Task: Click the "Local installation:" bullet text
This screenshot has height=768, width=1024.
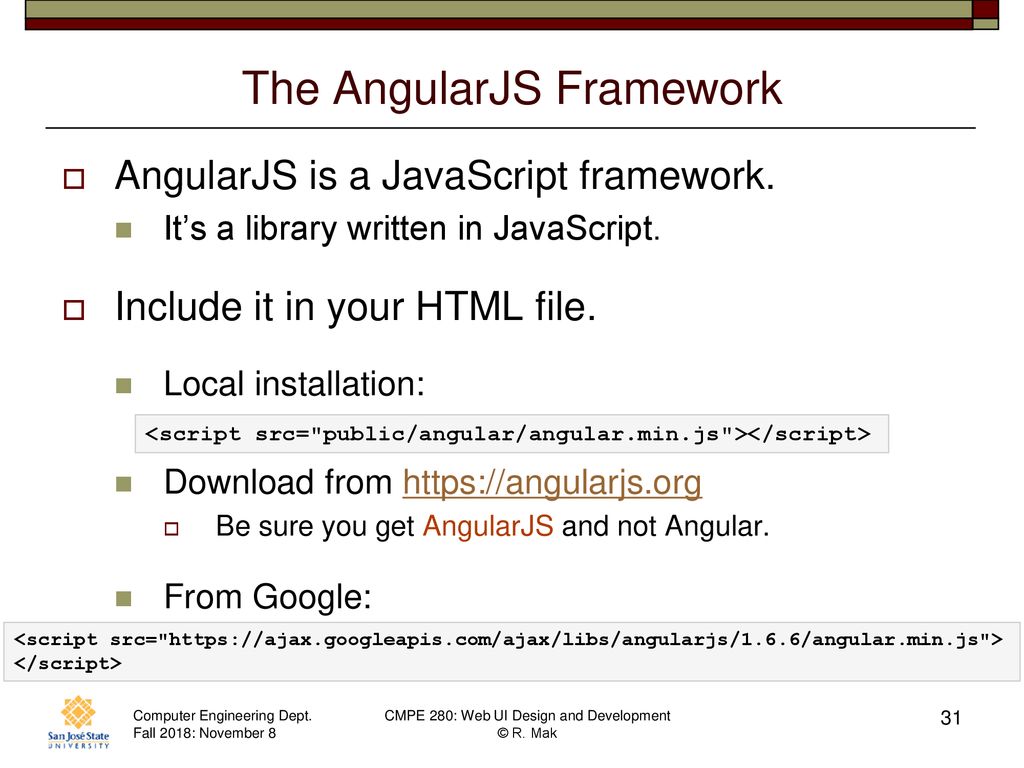Action: pos(294,384)
